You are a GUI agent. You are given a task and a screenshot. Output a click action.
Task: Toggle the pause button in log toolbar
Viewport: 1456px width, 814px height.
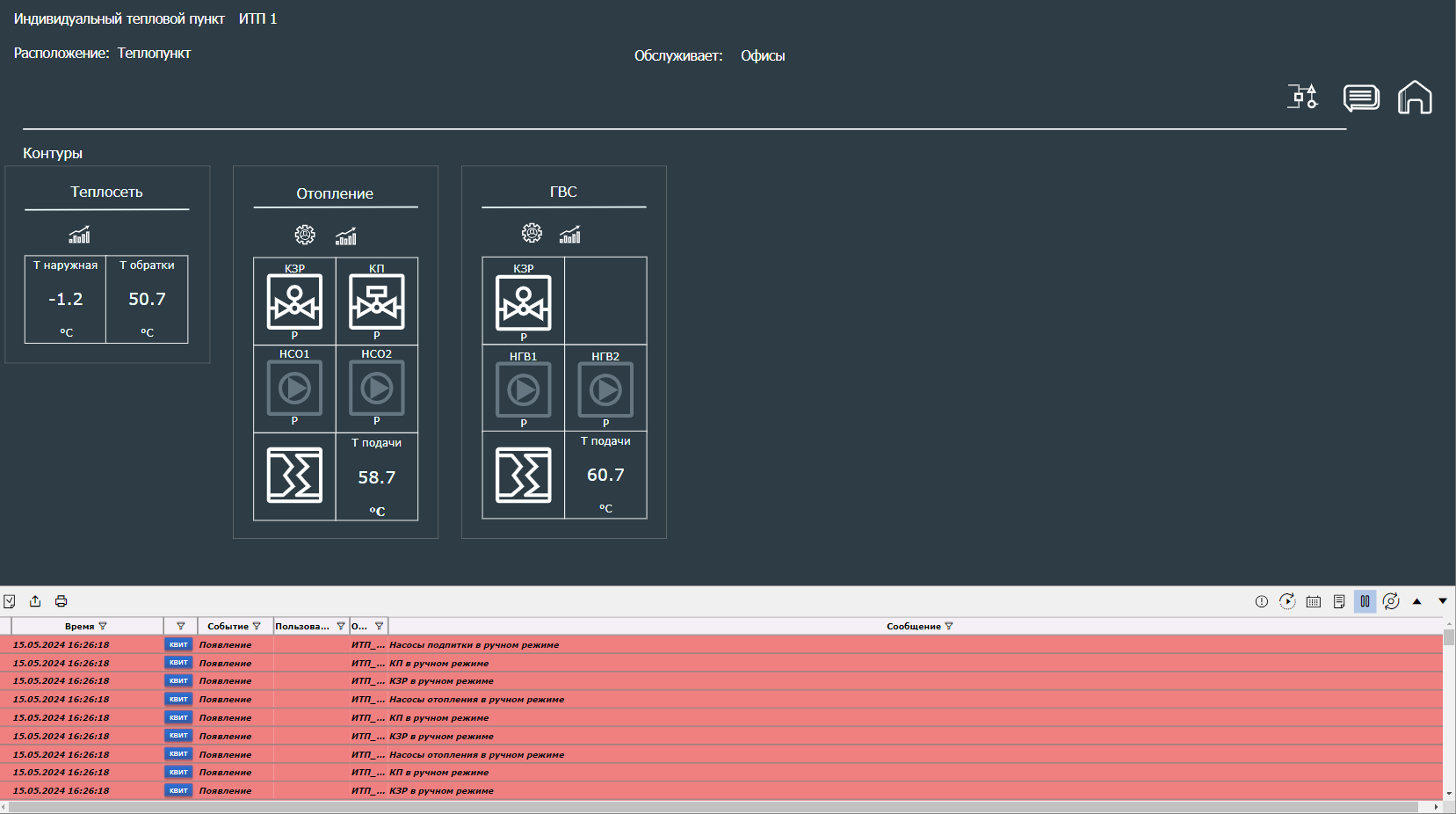(1365, 601)
